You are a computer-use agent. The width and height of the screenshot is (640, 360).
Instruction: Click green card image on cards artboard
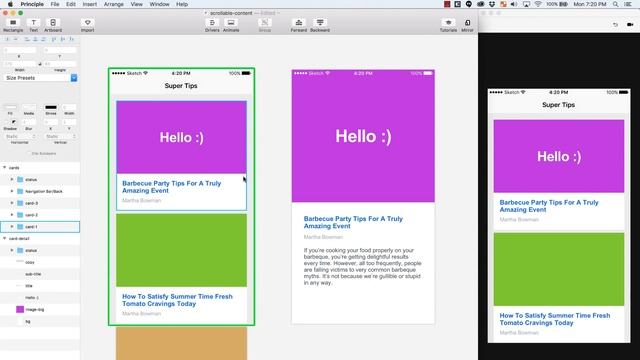(182, 250)
